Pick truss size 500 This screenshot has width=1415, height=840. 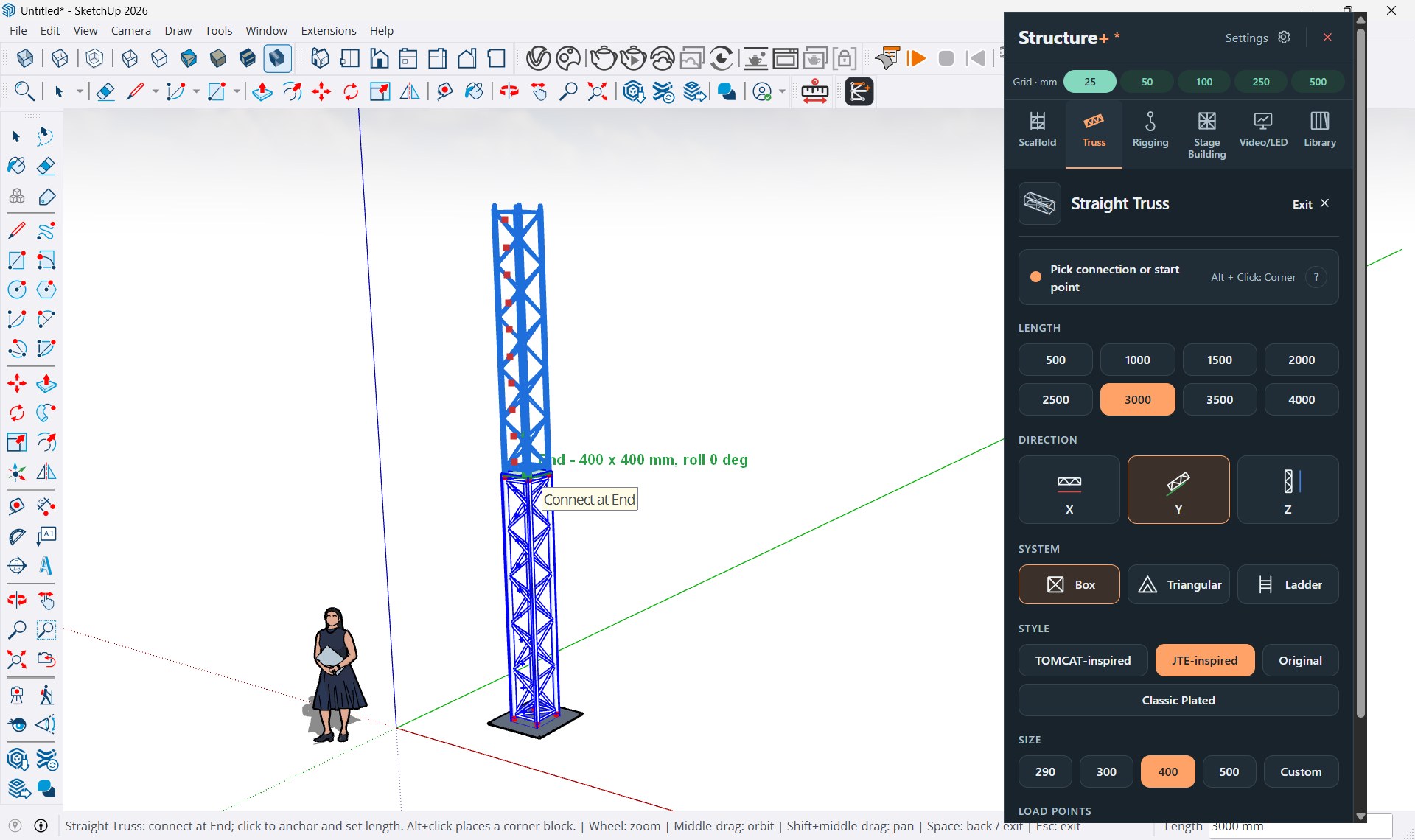click(1229, 771)
